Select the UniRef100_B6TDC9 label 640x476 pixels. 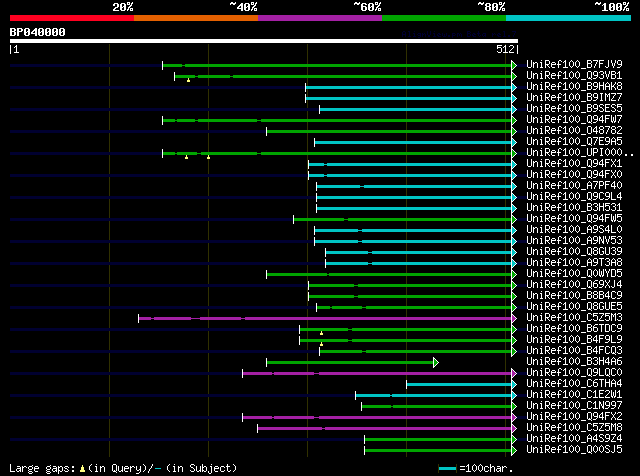[574, 329]
